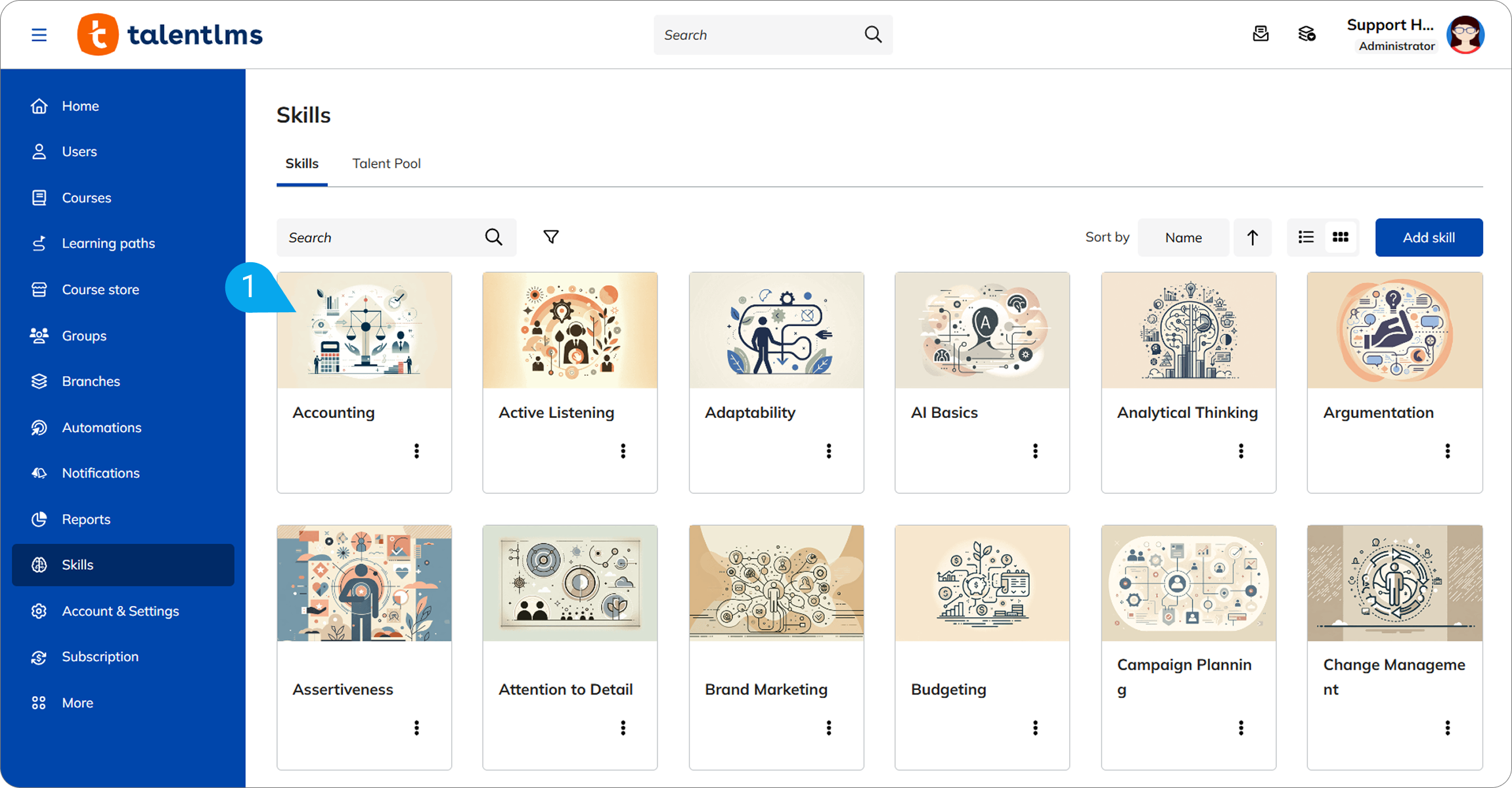Image resolution: width=1512 pixels, height=788 pixels.
Task: Switch to list view
Action: 1306,237
